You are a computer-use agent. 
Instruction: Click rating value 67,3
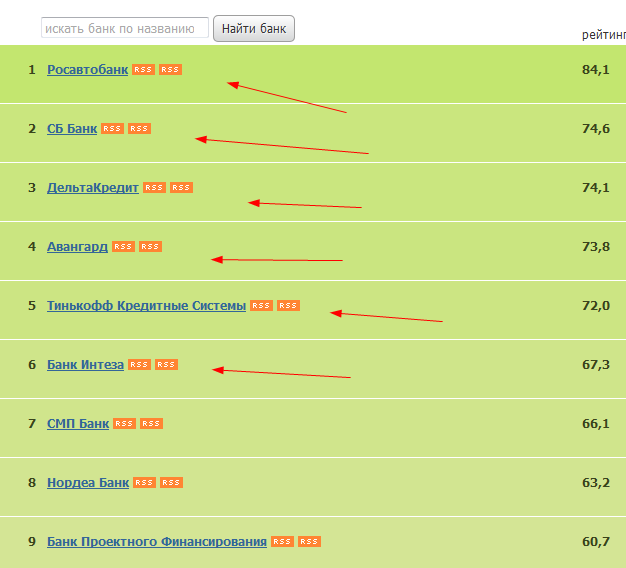click(x=596, y=365)
